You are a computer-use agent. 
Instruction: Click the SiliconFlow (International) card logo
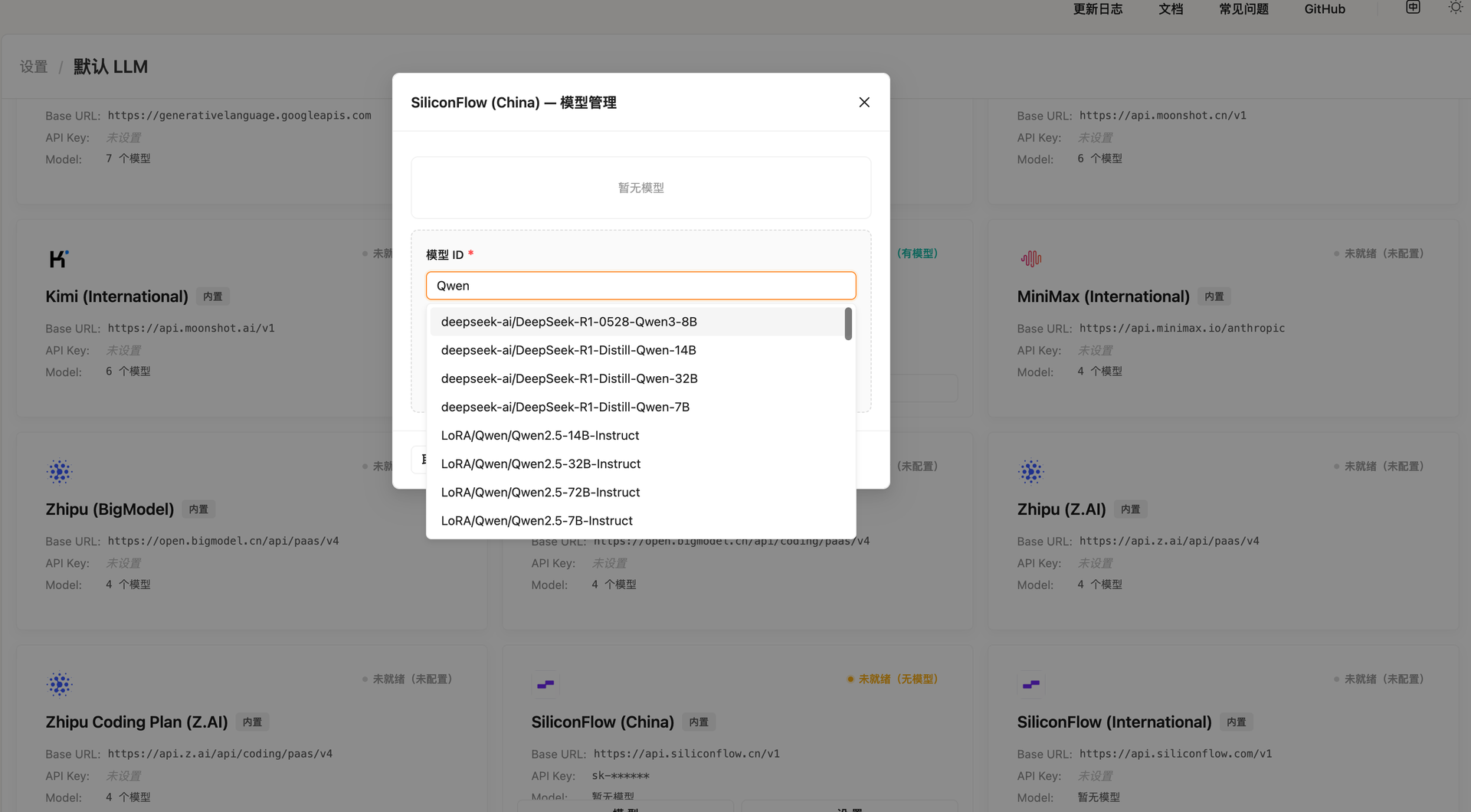1031,684
